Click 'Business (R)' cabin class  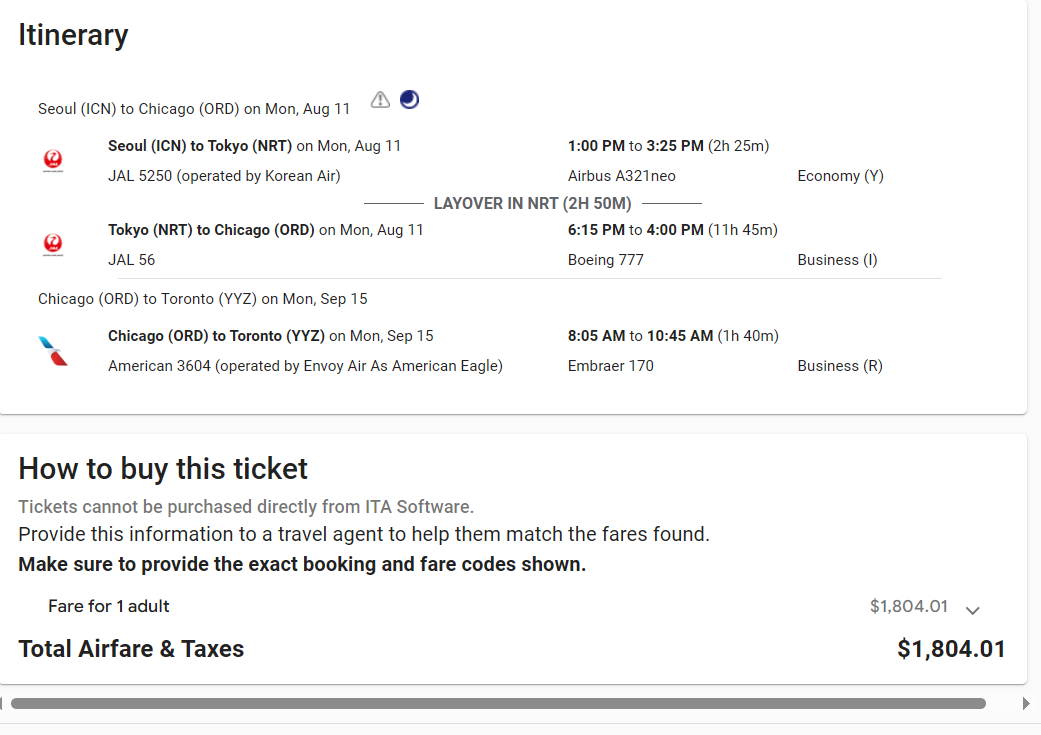click(840, 366)
